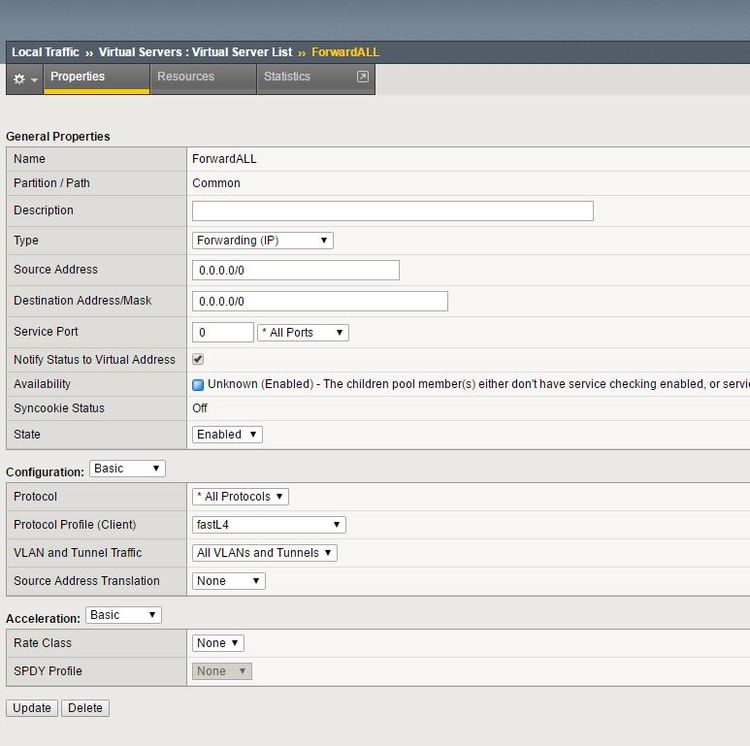Viewport: 750px width, 746px height.
Task: Click the blue Unknown availability status icon
Action: (198, 385)
